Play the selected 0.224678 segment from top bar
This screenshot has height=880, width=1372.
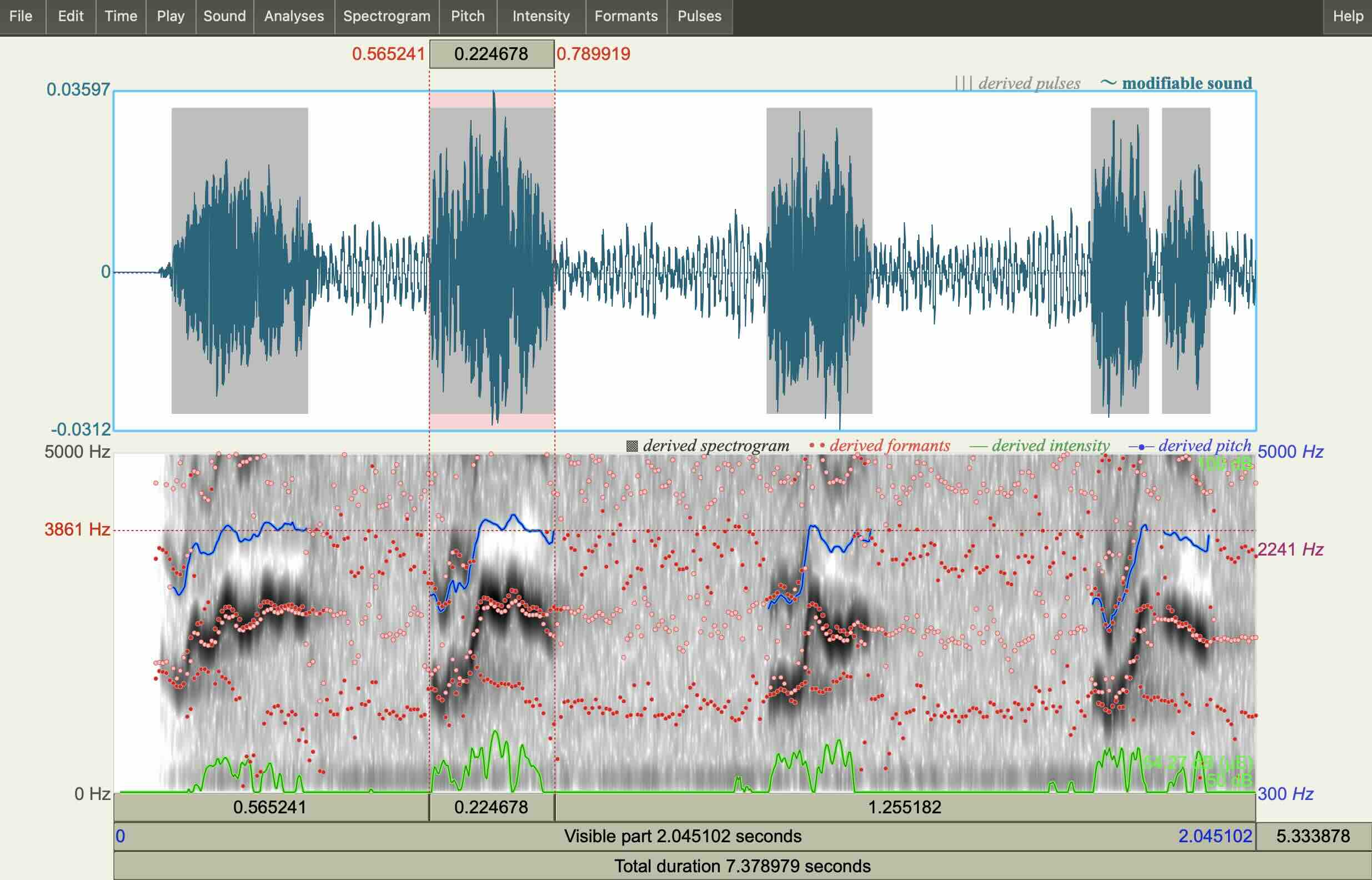coord(492,54)
